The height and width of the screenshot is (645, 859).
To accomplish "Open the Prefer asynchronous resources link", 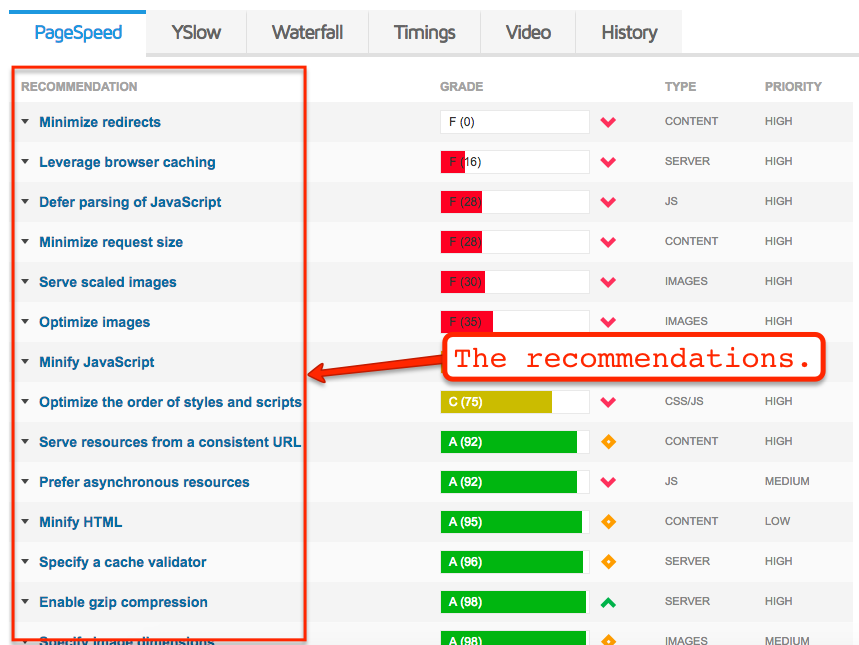I will point(145,482).
